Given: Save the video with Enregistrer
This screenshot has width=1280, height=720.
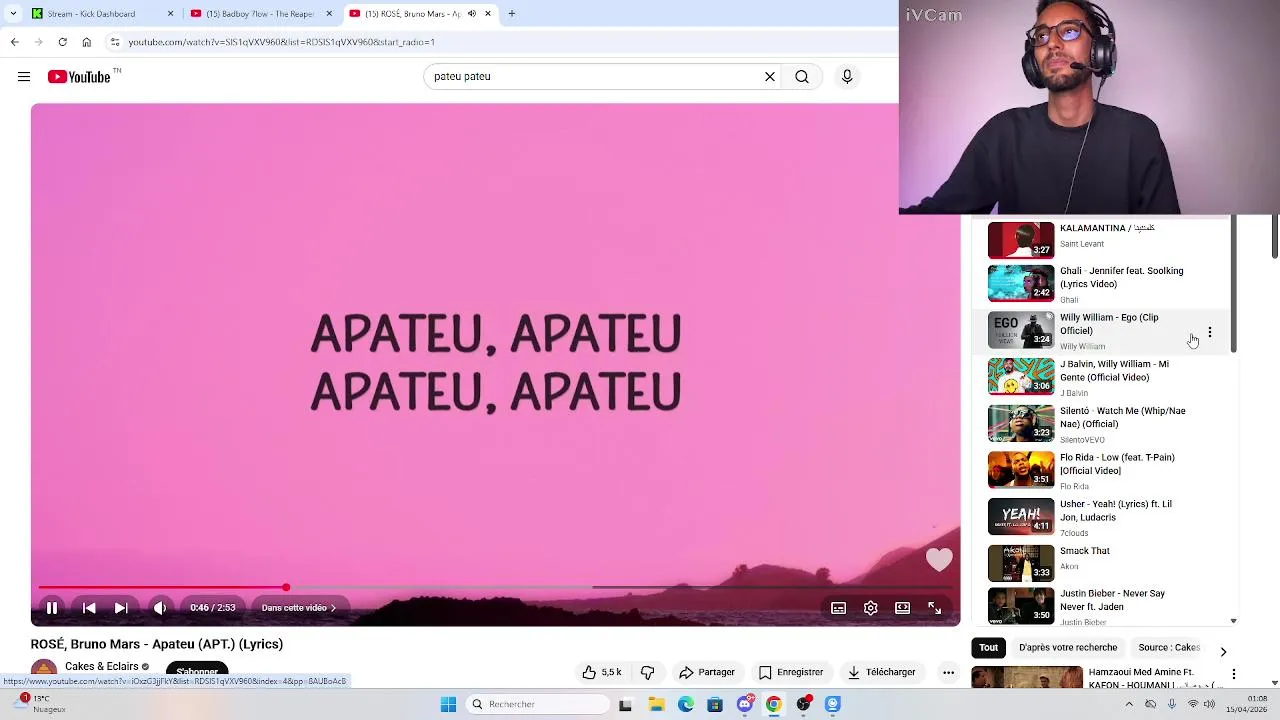Looking at the screenshot, I should click(791, 673).
